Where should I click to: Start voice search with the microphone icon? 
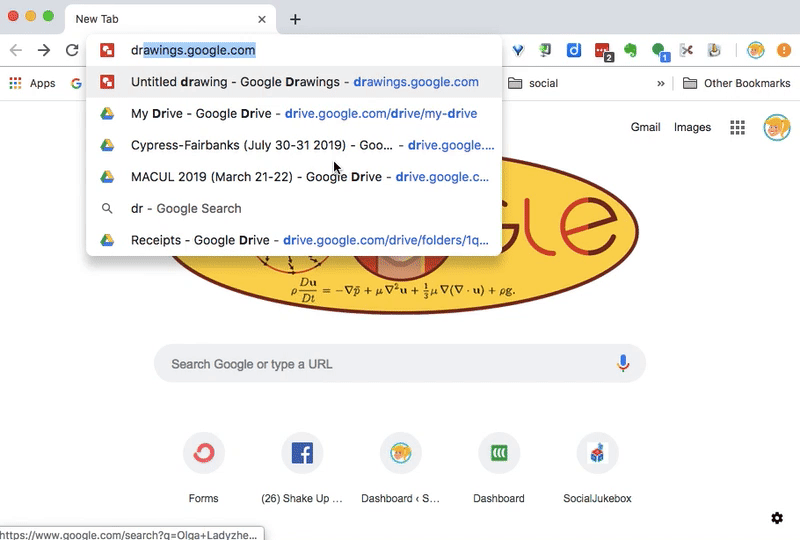point(622,363)
